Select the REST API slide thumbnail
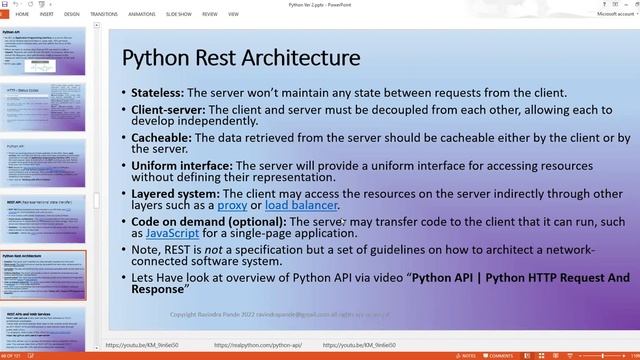Image resolution: width=640 pixels, height=360 pixels. [43, 219]
